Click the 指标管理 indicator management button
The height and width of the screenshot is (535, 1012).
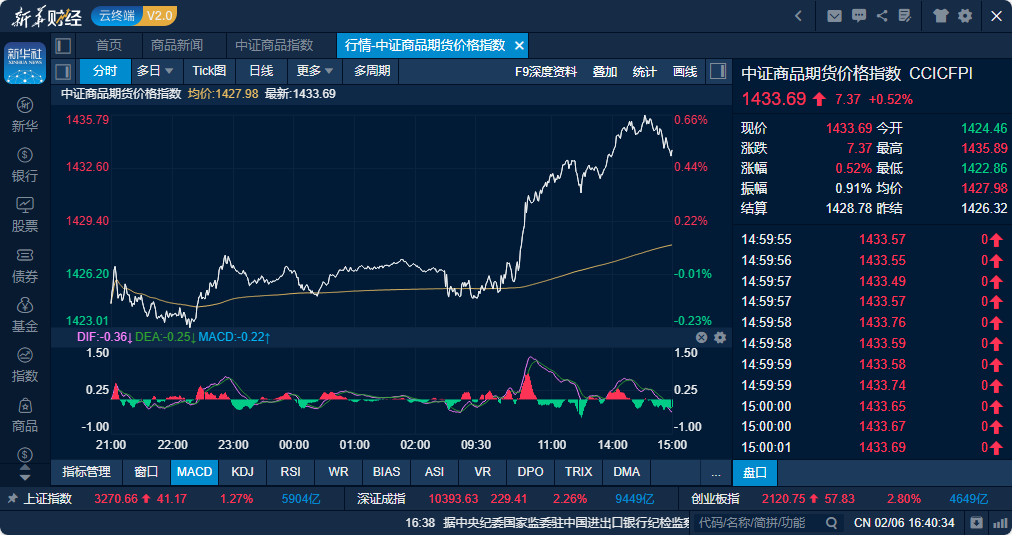pos(86,472)
